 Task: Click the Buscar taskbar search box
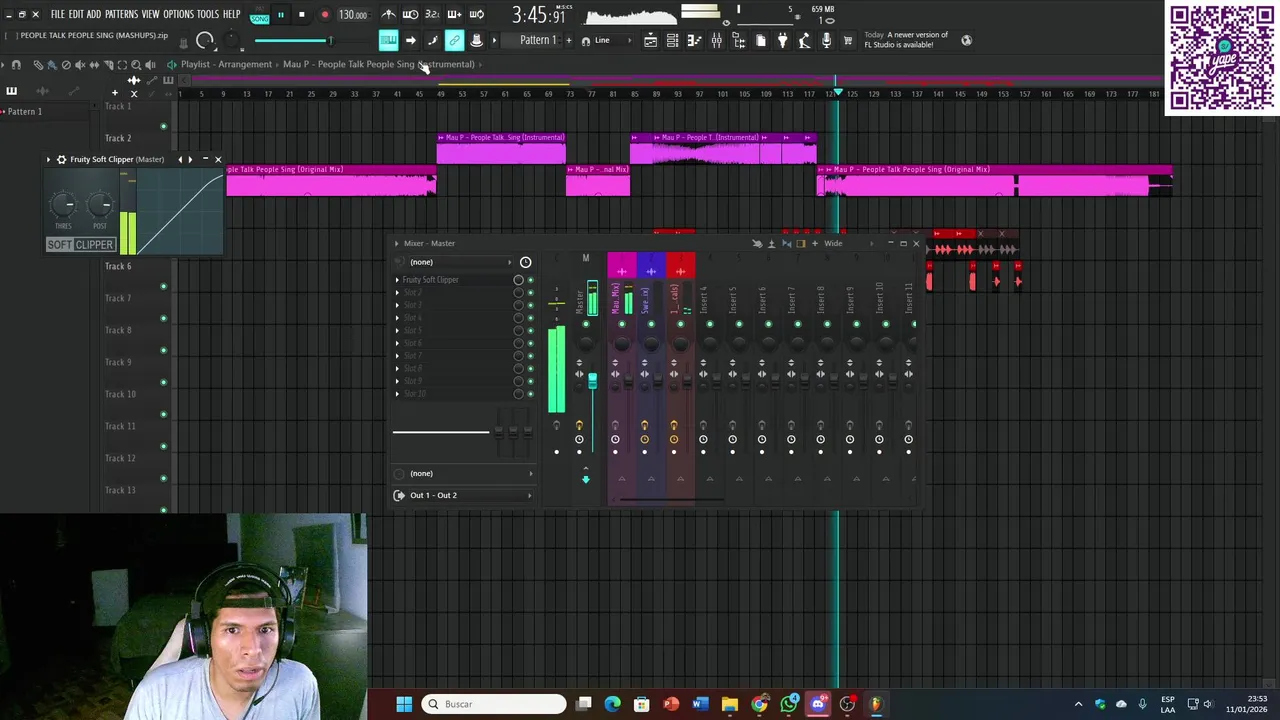(x=494, y=704)
